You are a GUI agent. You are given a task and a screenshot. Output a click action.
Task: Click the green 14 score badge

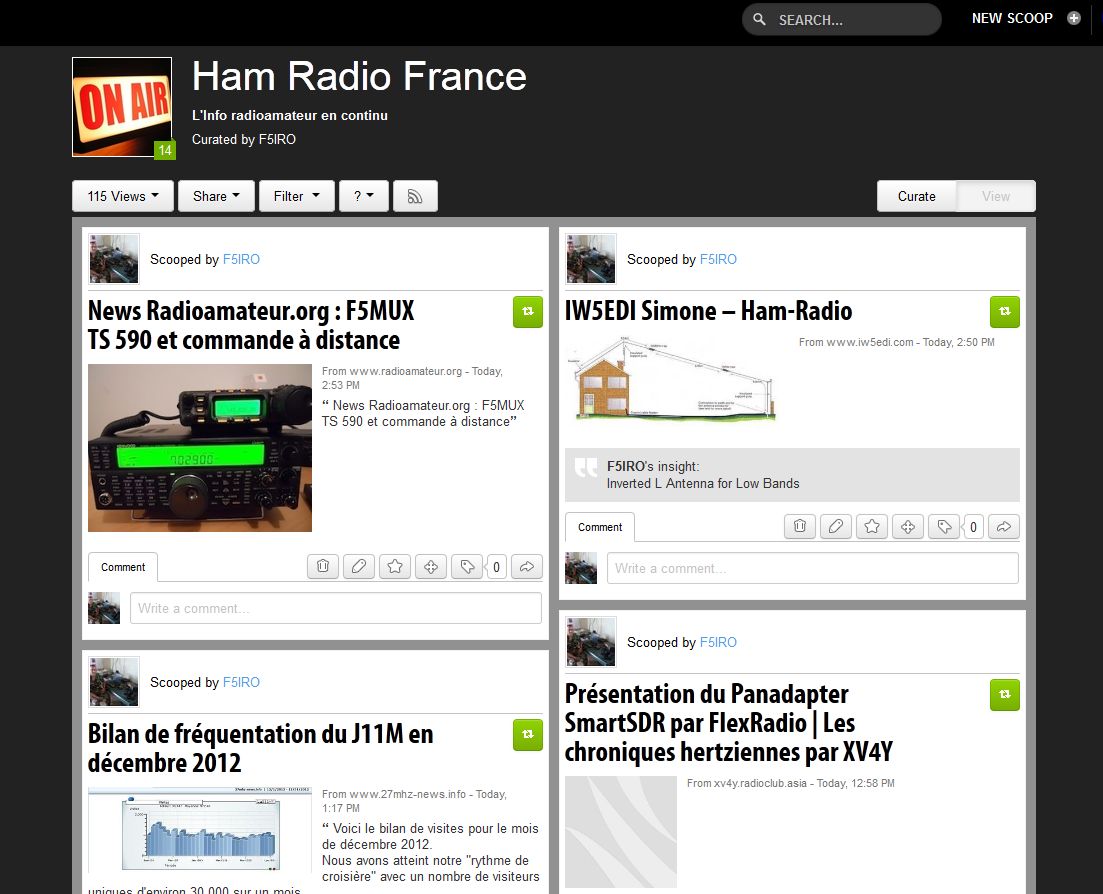coord(165,150)
